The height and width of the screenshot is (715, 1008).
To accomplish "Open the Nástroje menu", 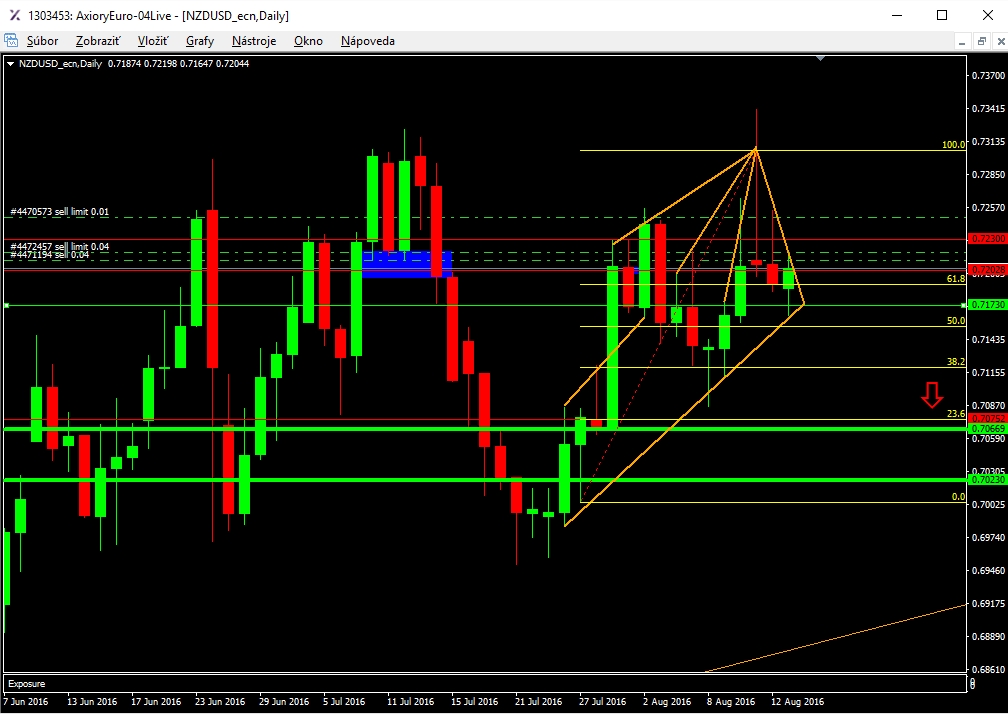I will pos(254,41).
